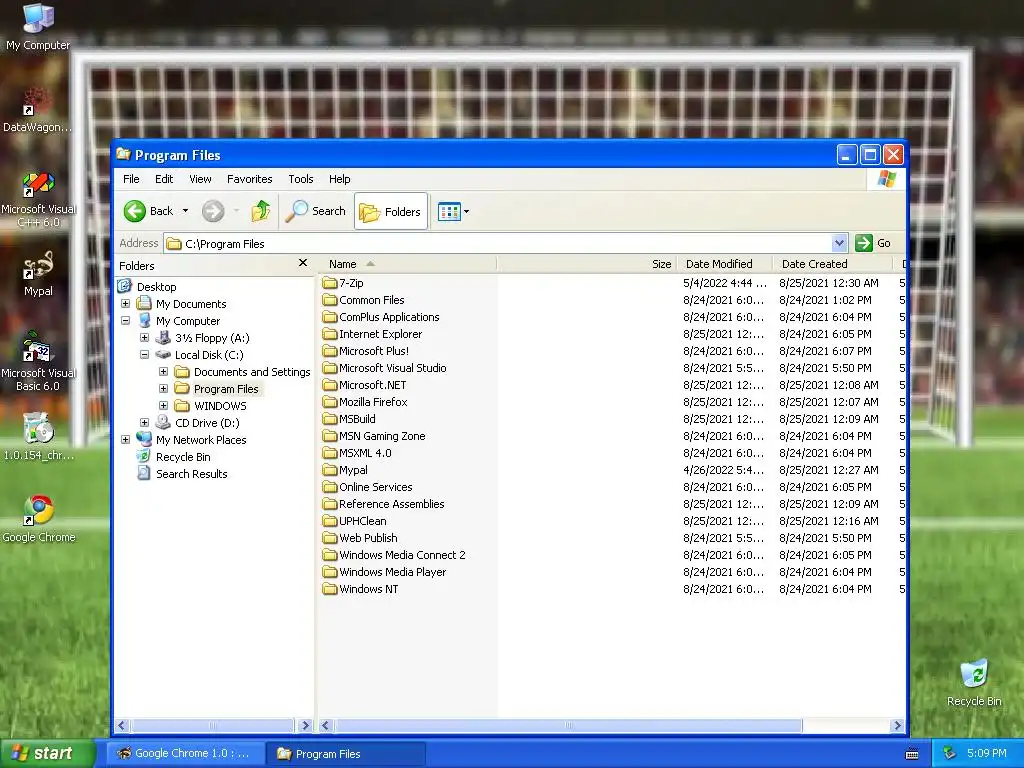Open the Help menu
The width and height of the screenshot is (1024, 768).
340,179
